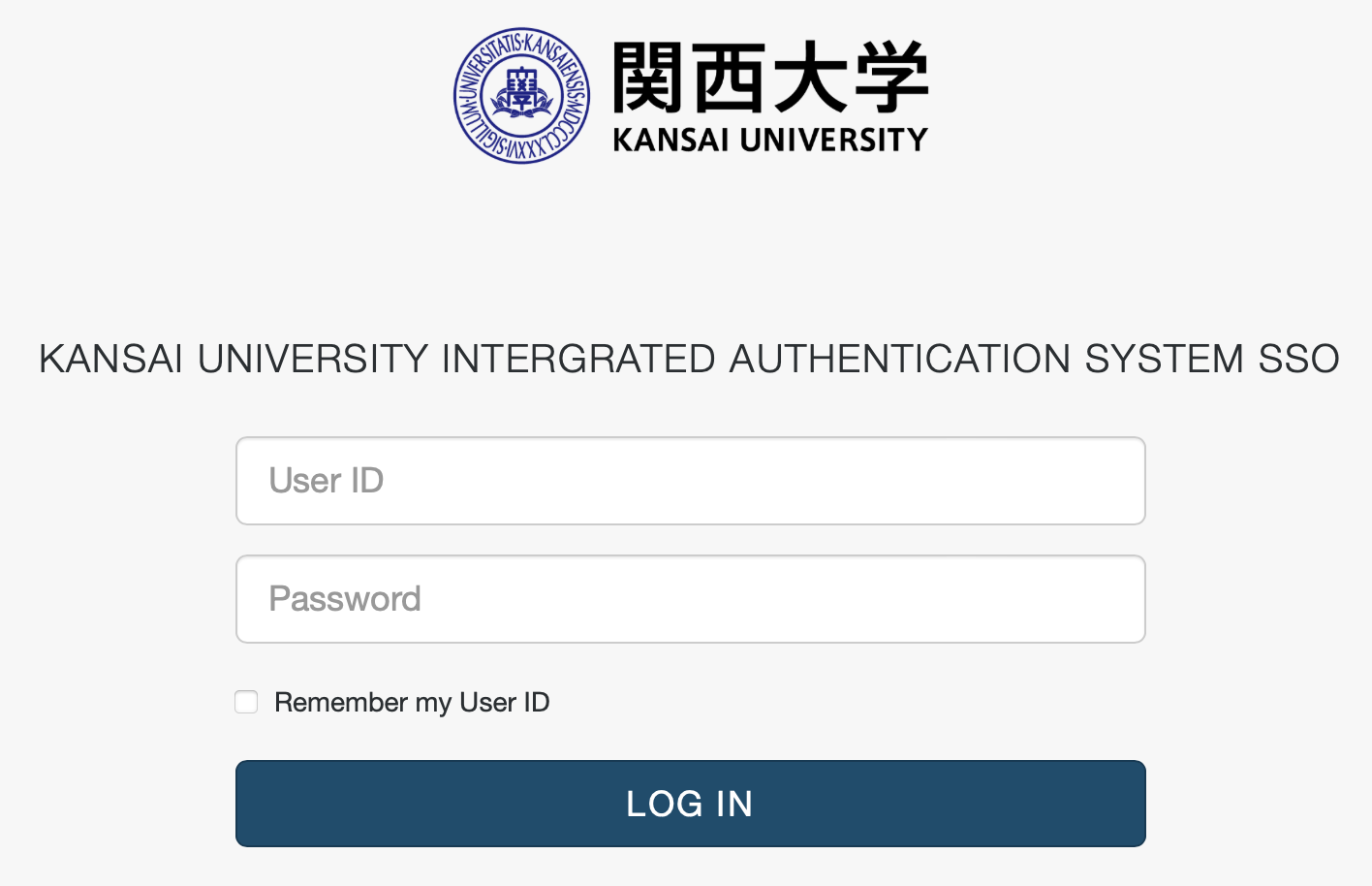This screenshot has height=886, width=1372.
Task: Enable the Remember my User ID checkbox
Action: (246, 702)
